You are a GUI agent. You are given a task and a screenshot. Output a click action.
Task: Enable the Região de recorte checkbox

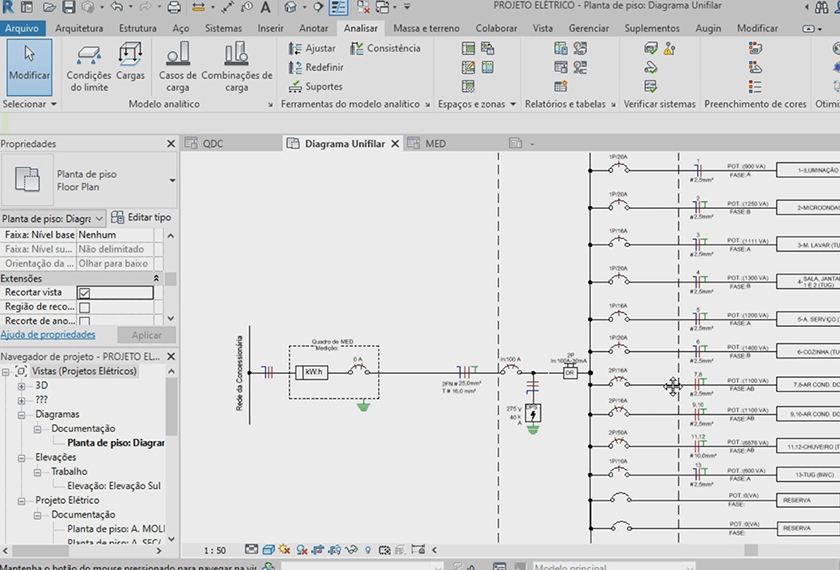(84, 307)
